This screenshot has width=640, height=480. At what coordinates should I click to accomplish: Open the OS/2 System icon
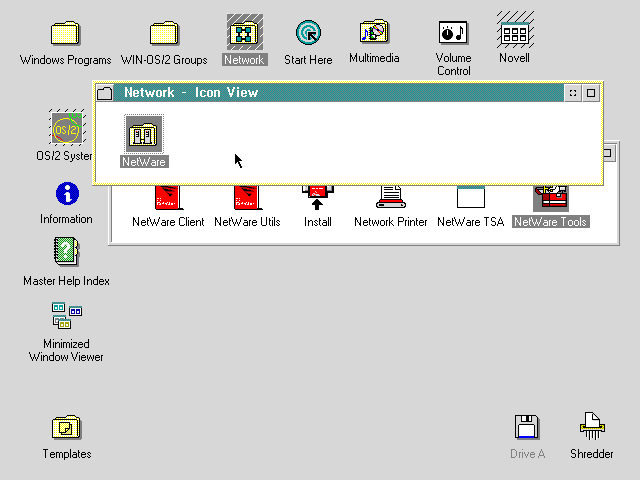[x=67, y=128]
